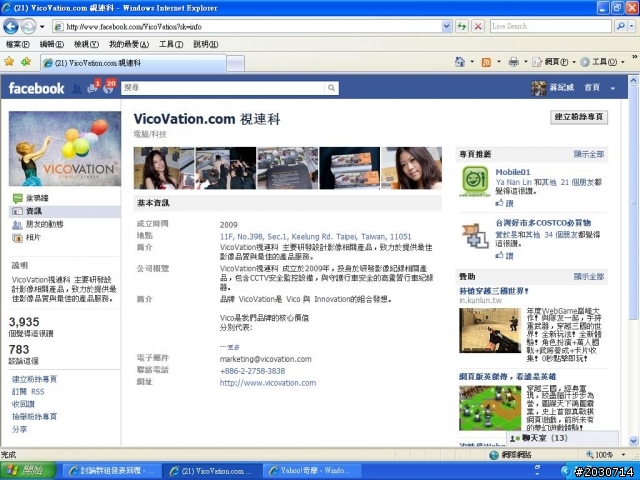This screenshot has width=640, height=480.
Task: Click the Facebook search magnifier button
Action: click(332, 88)
